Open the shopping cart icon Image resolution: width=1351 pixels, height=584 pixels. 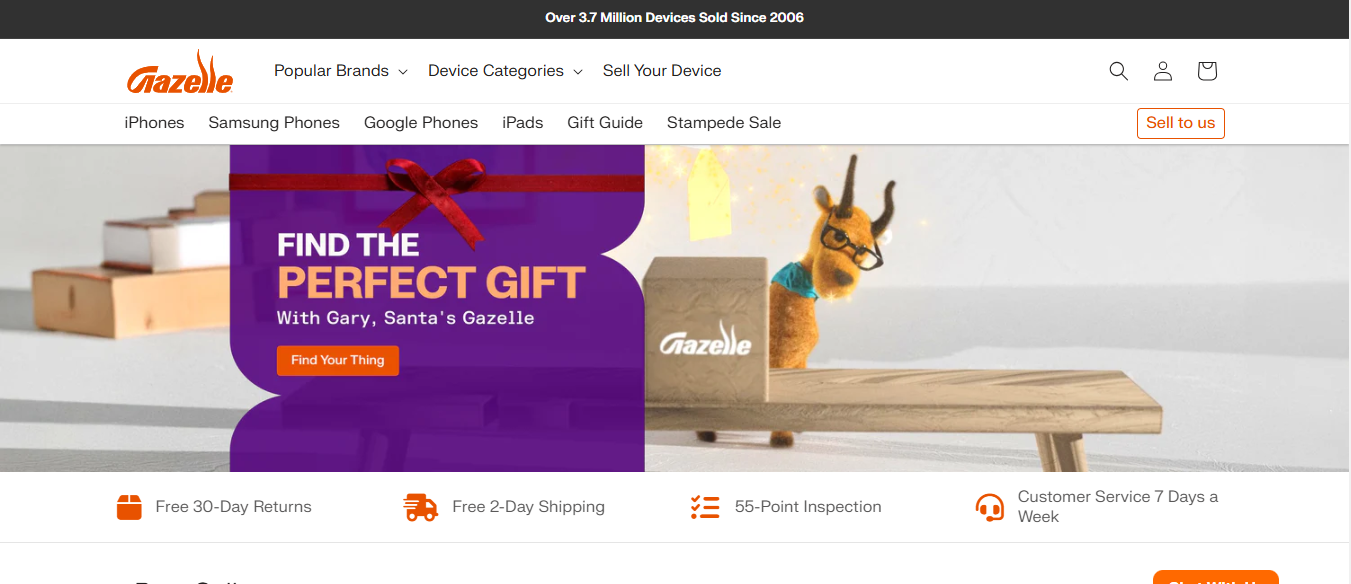(x=1206, y=71)
